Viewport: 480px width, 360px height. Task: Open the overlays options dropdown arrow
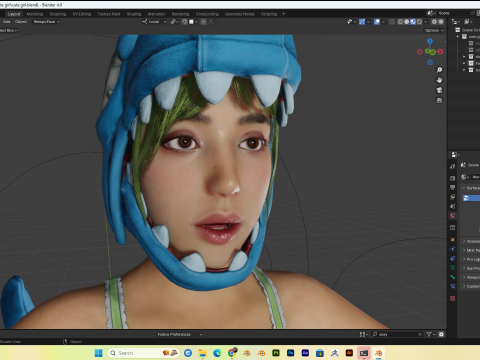383,22
